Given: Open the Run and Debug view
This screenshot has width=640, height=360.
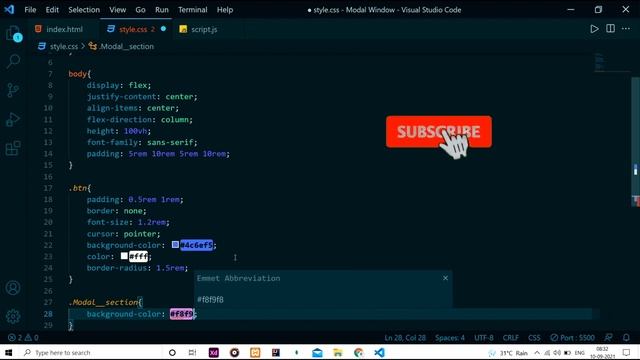Looking at the screenshot, I should coord(13,119).
